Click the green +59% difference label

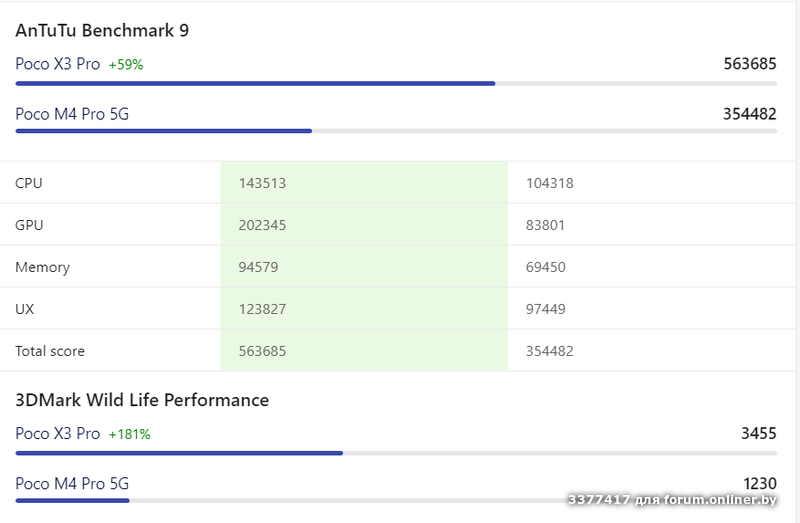coord(126,64)
